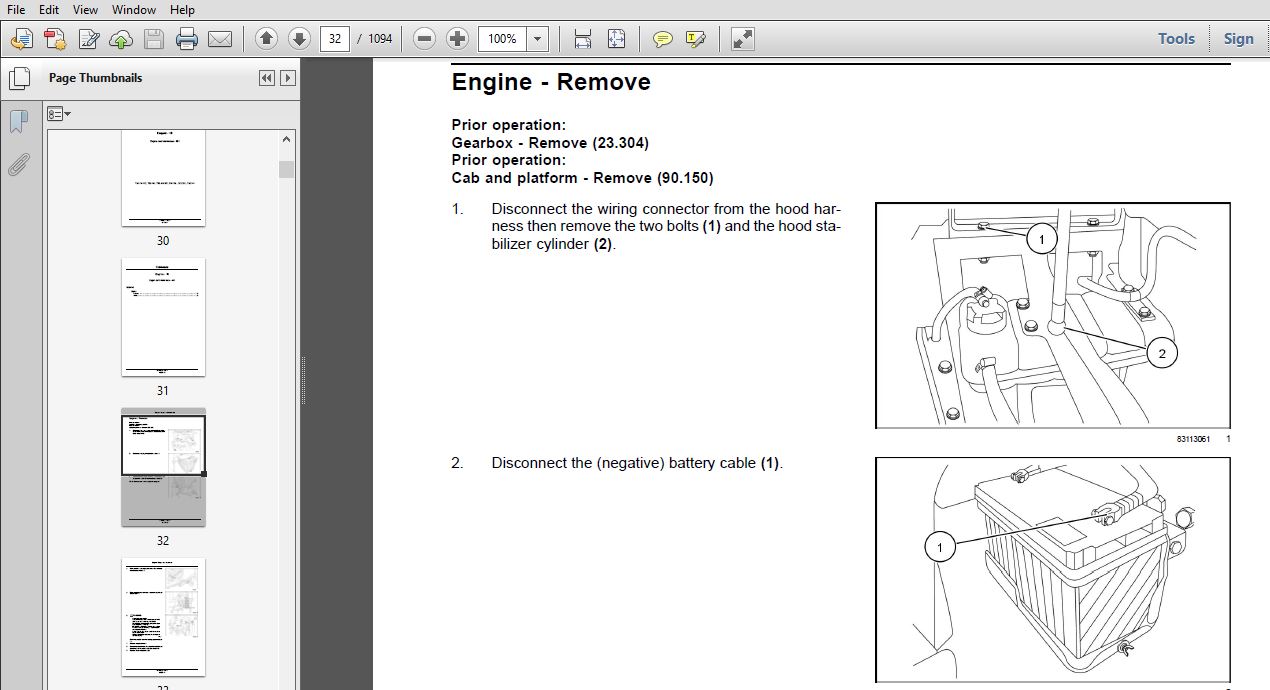Click the "/ 1094" total page count

[375, 39]
